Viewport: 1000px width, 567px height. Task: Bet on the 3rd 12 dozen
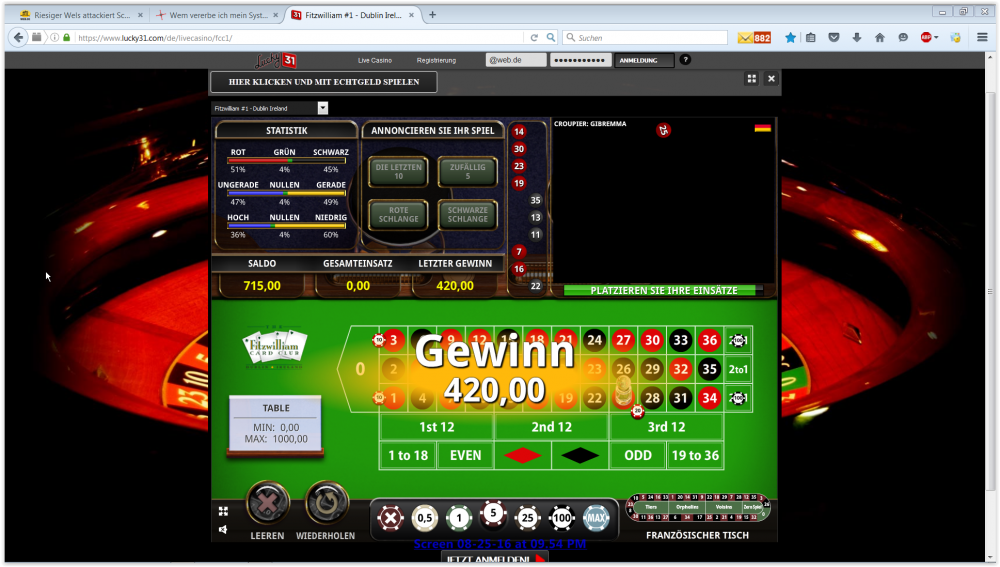pyautogui.click(x=666, y=427)
